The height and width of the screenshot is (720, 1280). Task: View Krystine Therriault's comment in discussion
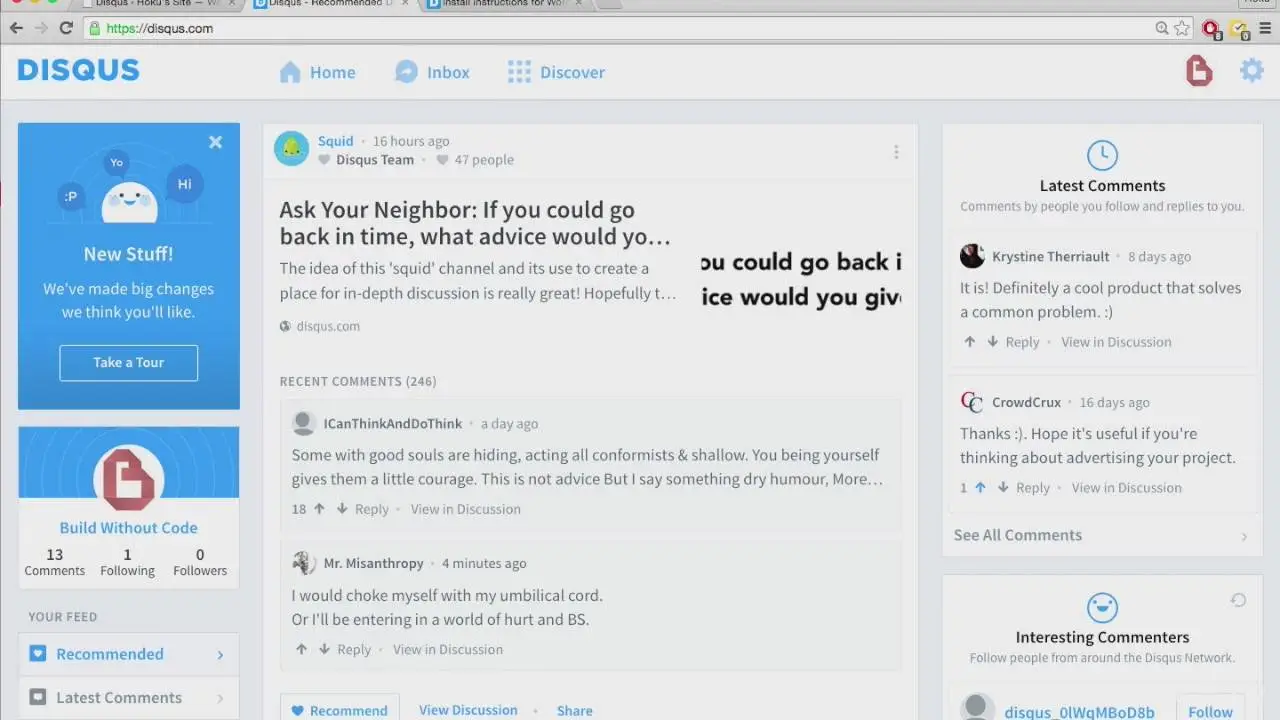(x=1116, y=342)
